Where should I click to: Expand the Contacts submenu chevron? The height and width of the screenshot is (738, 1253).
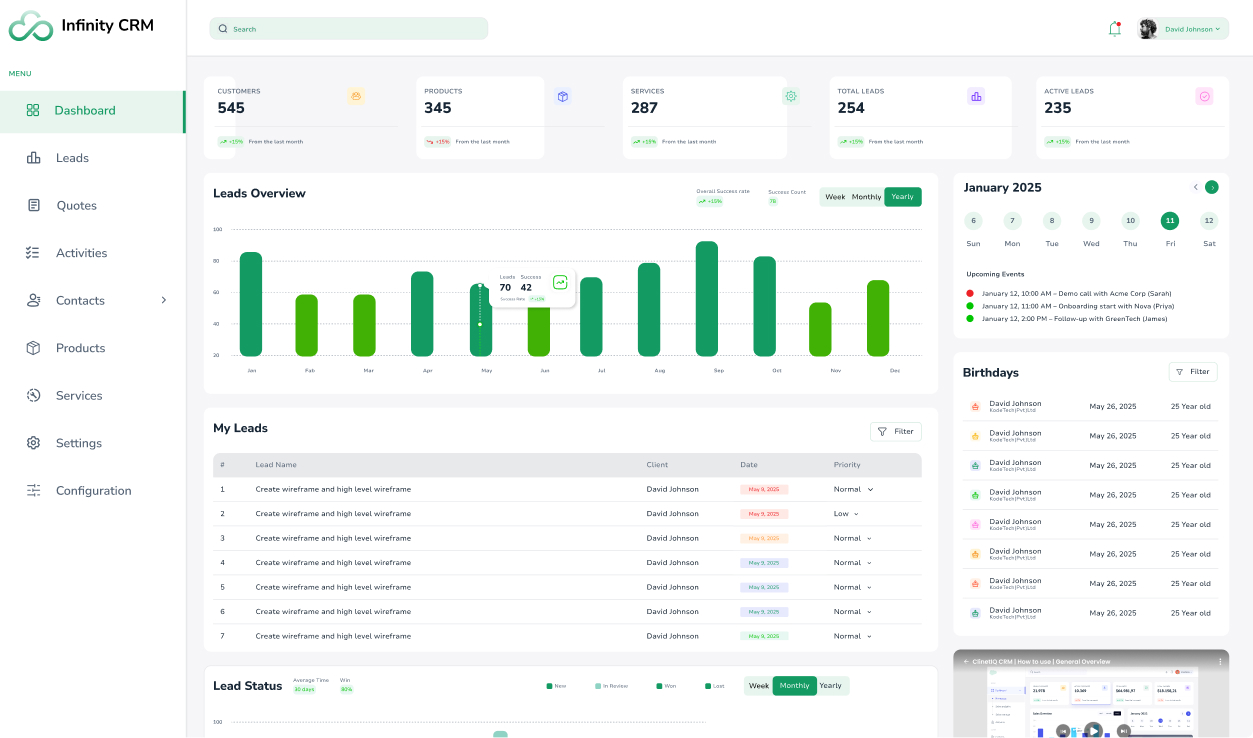[x=164, y=300]
